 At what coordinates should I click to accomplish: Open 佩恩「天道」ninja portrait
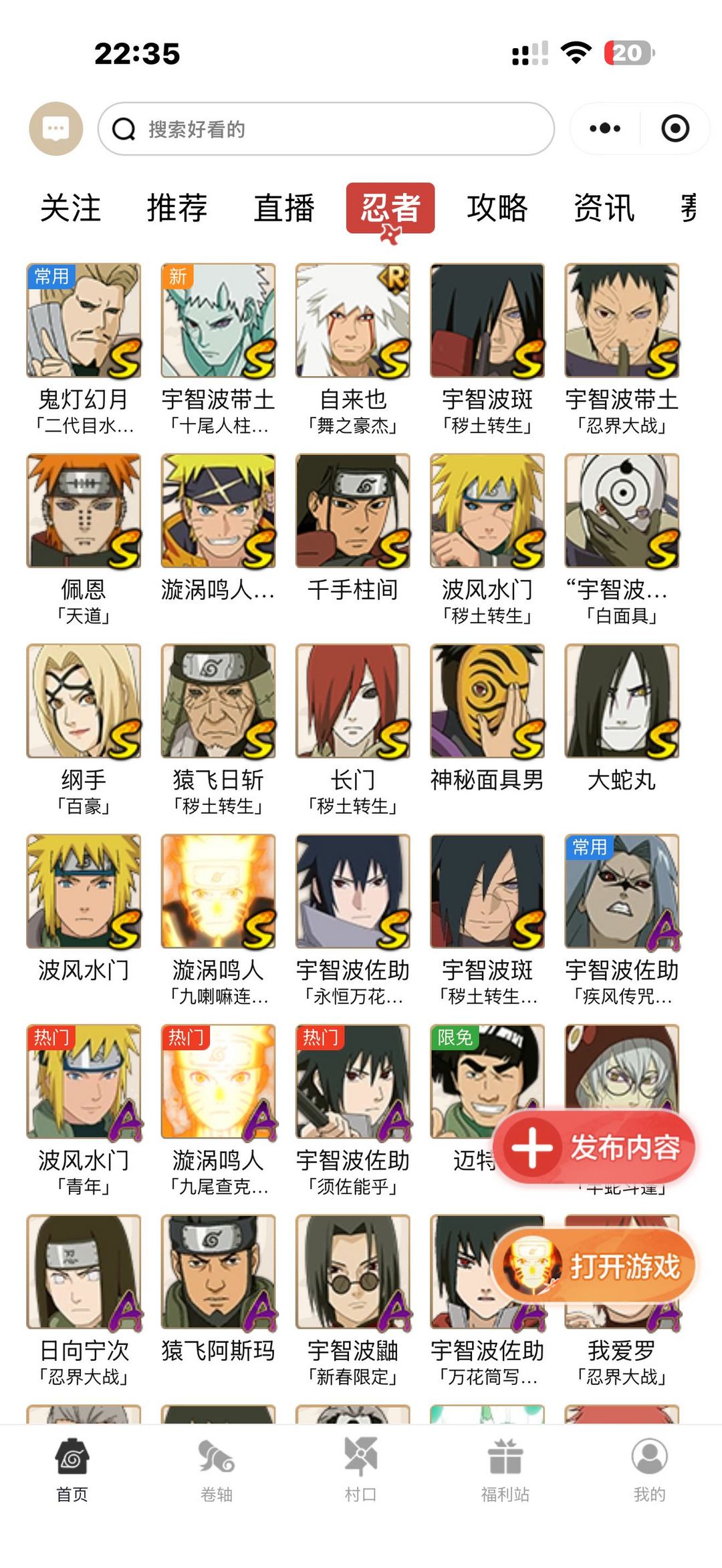tap(84, 511)
